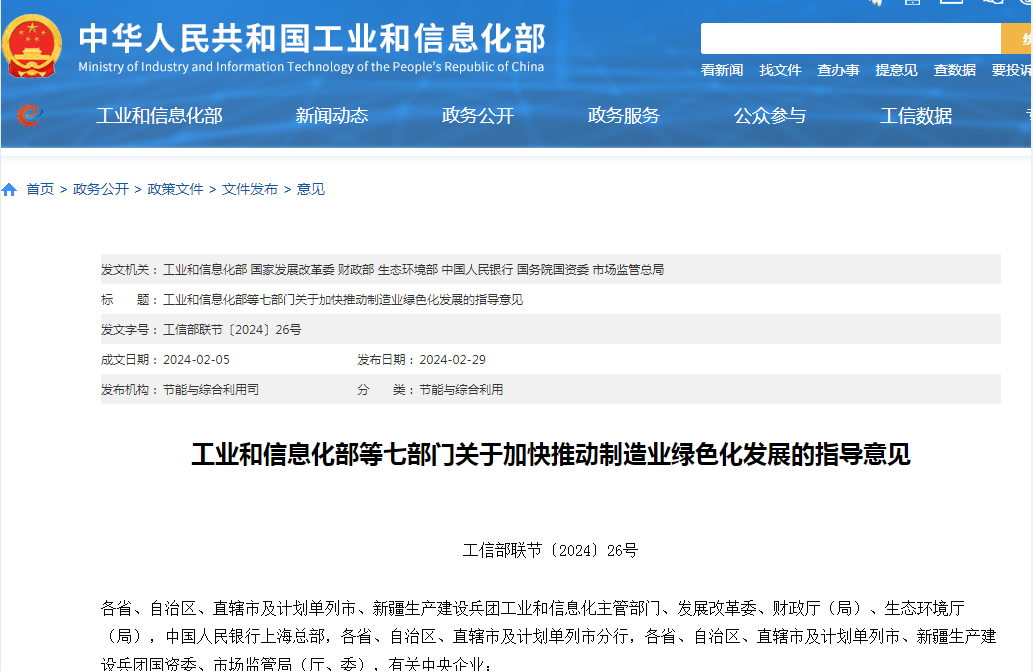Open the 提意见 quick link
Screen dimensions: 1033x671
pos(896,70)
